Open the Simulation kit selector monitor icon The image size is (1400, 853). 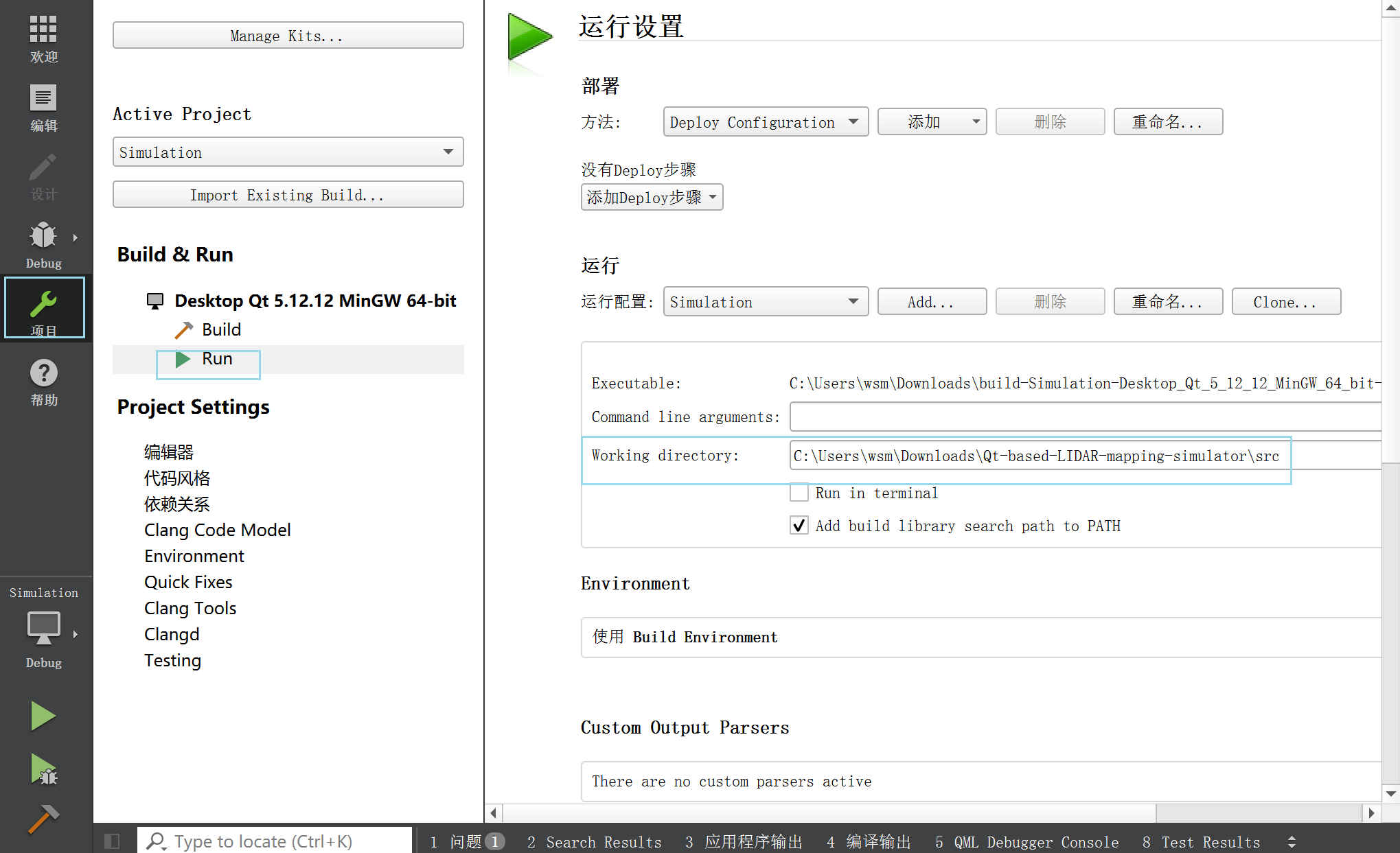pyautogui.click(x=43, y=628)
